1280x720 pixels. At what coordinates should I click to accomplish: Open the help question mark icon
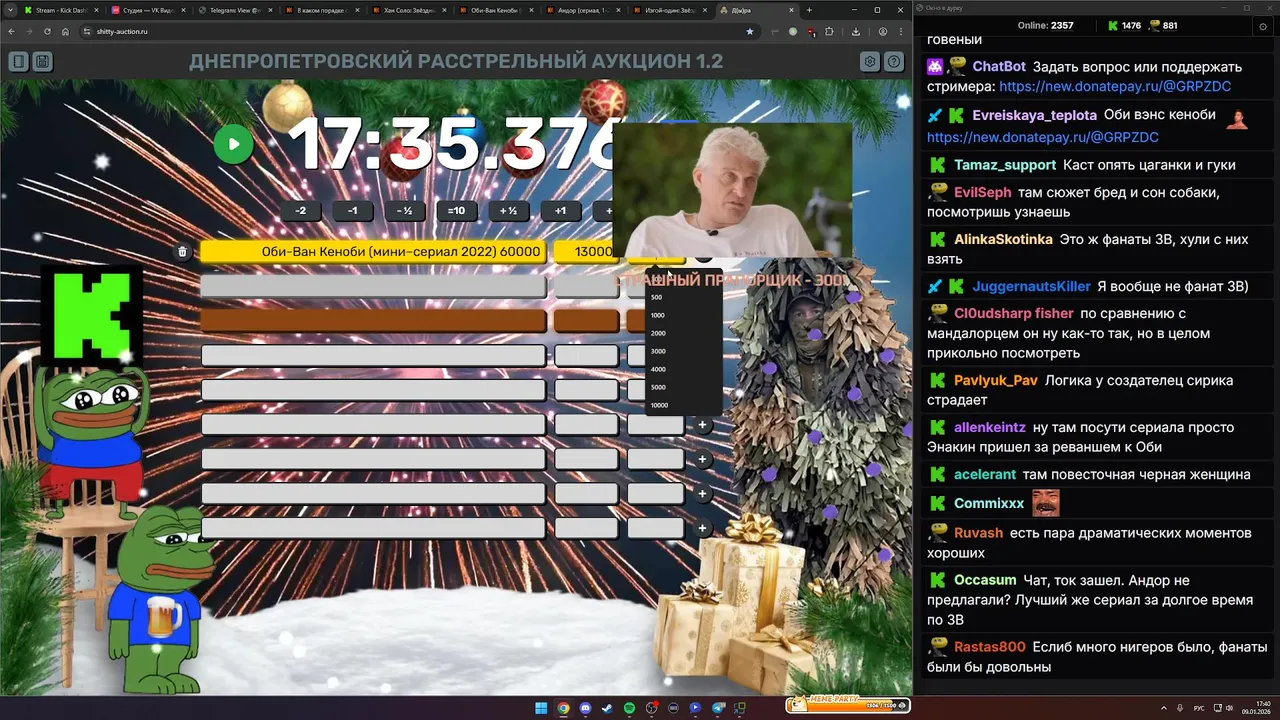coord(894,62)
